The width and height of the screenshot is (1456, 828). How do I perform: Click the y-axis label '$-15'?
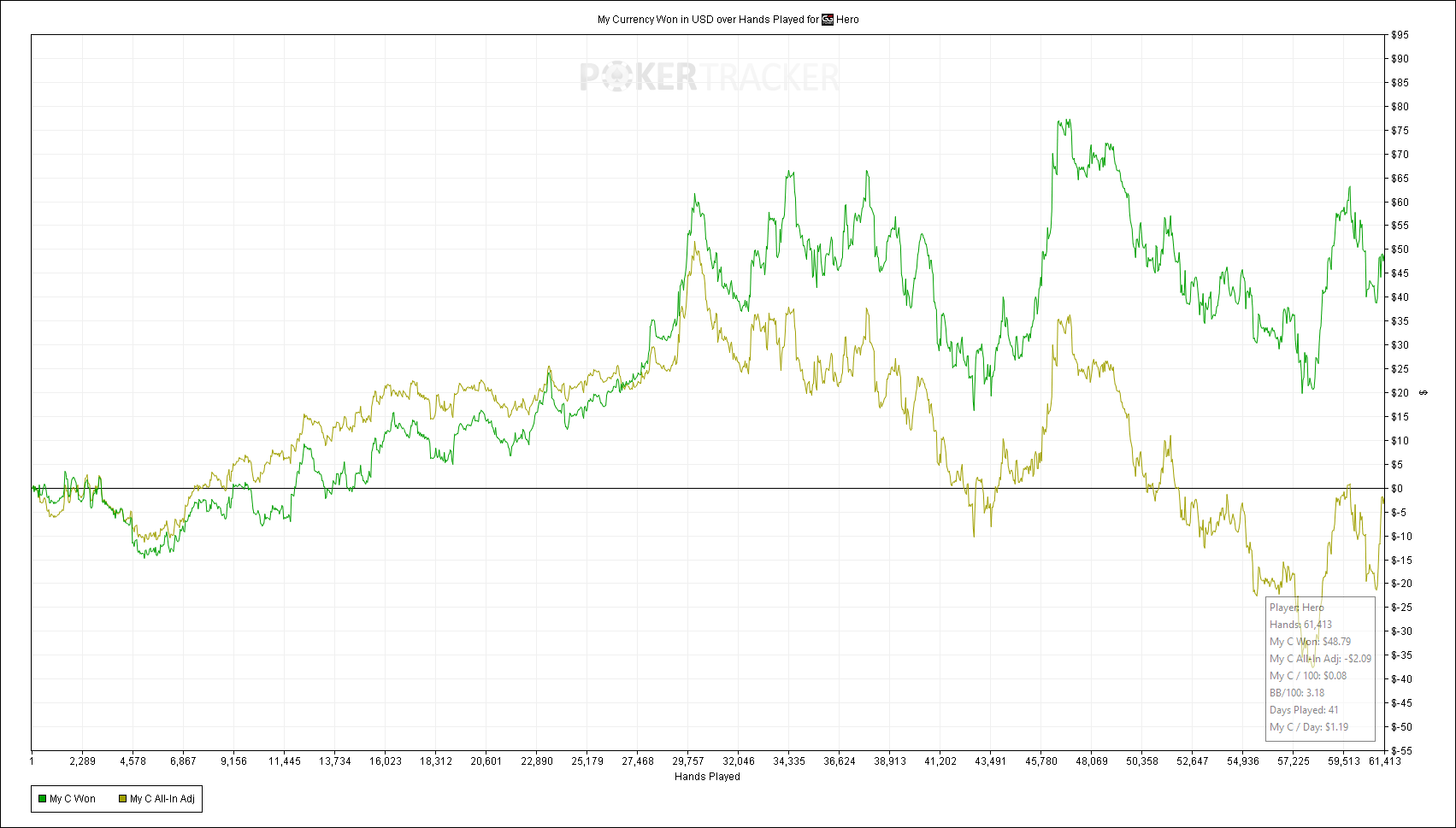pos(1402,561)
